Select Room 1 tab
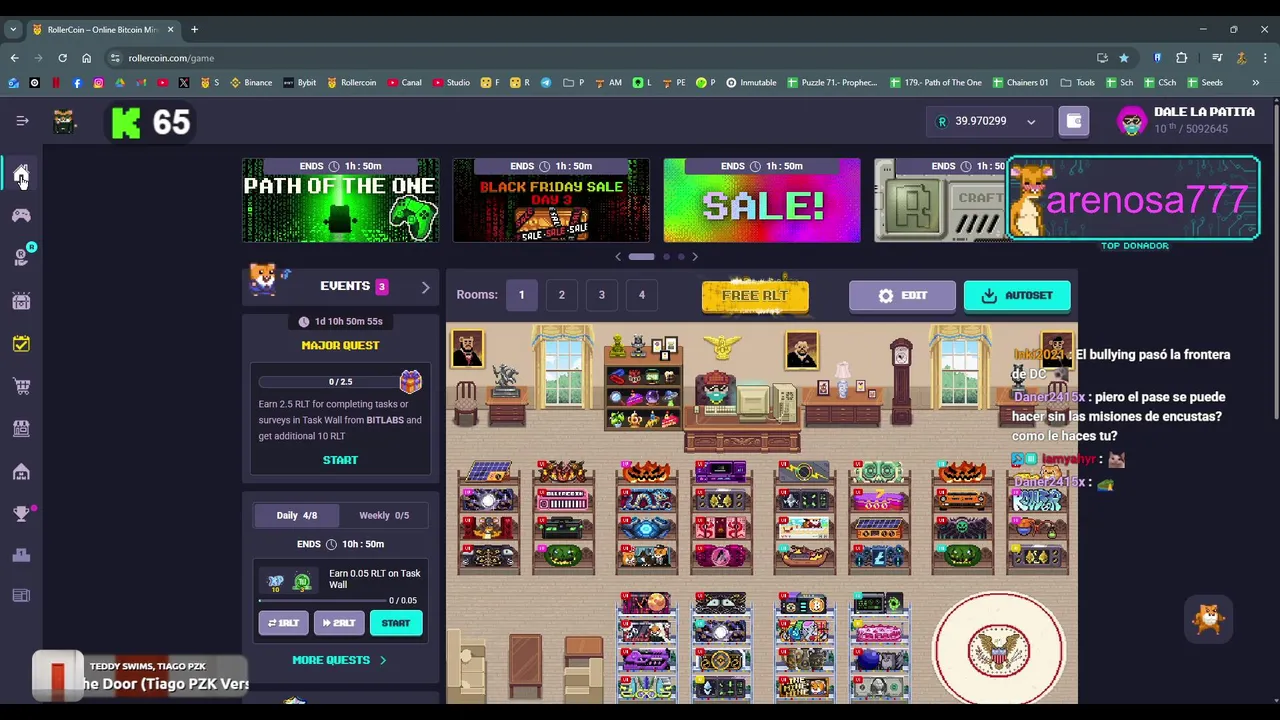 point(521,295)
